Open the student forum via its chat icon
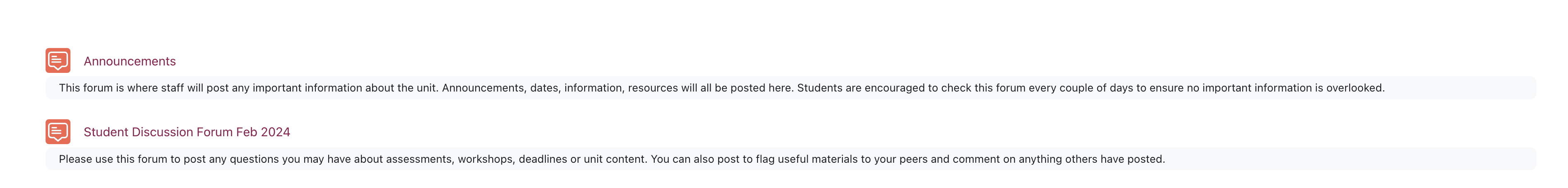Screen dimensions: 1568x188 [x=58, y=131]
